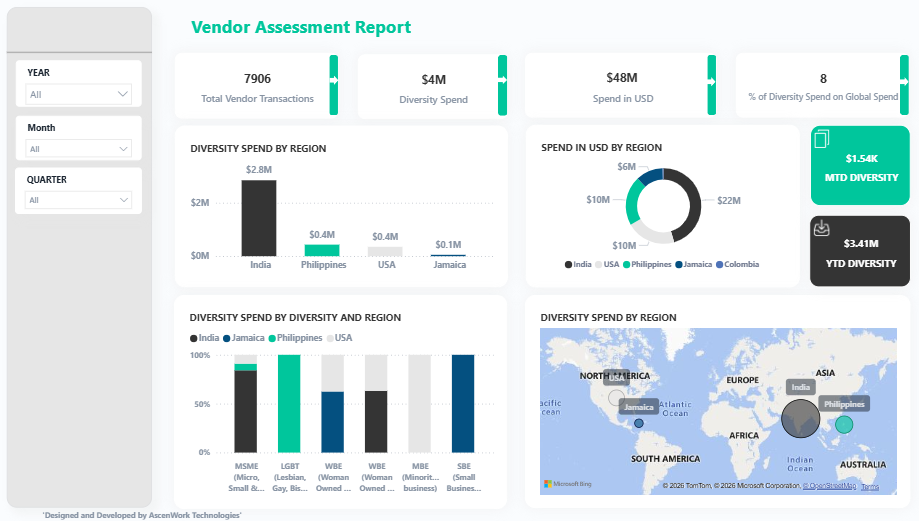Click the Microsoft Bing logo on map
Image resolution: width=919 pixels, height=521 pixels.
click(565, 484)
